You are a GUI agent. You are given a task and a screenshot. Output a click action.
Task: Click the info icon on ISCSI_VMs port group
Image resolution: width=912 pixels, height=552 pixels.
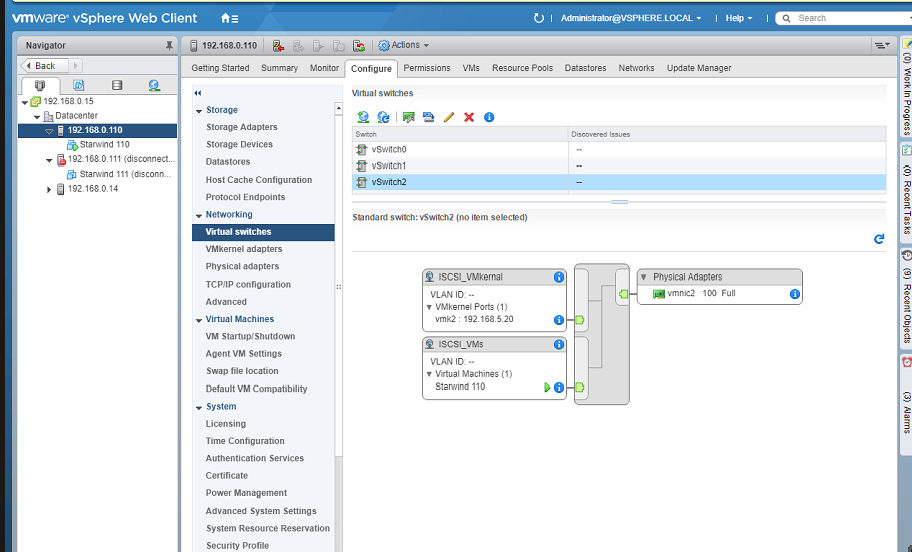pos(559,344)
